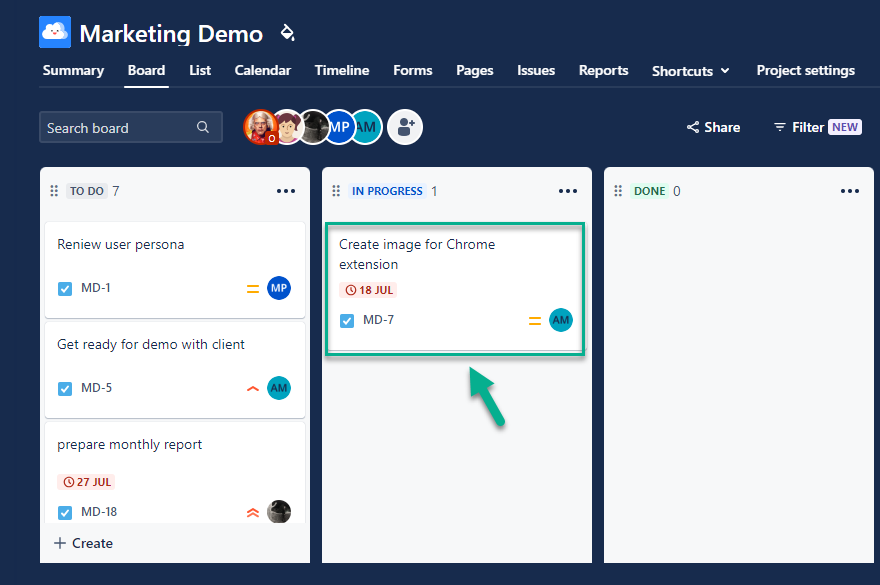
Task: Open the Calendar tab
Action: [x=263, y=71]
